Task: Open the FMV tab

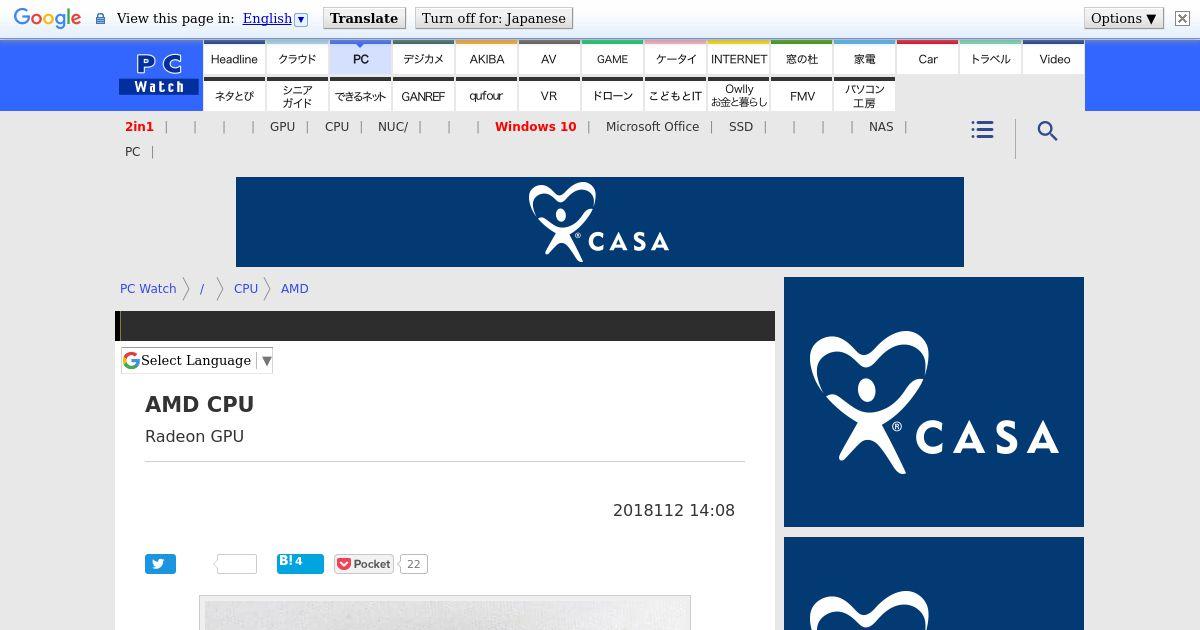Action: (802, 96)
